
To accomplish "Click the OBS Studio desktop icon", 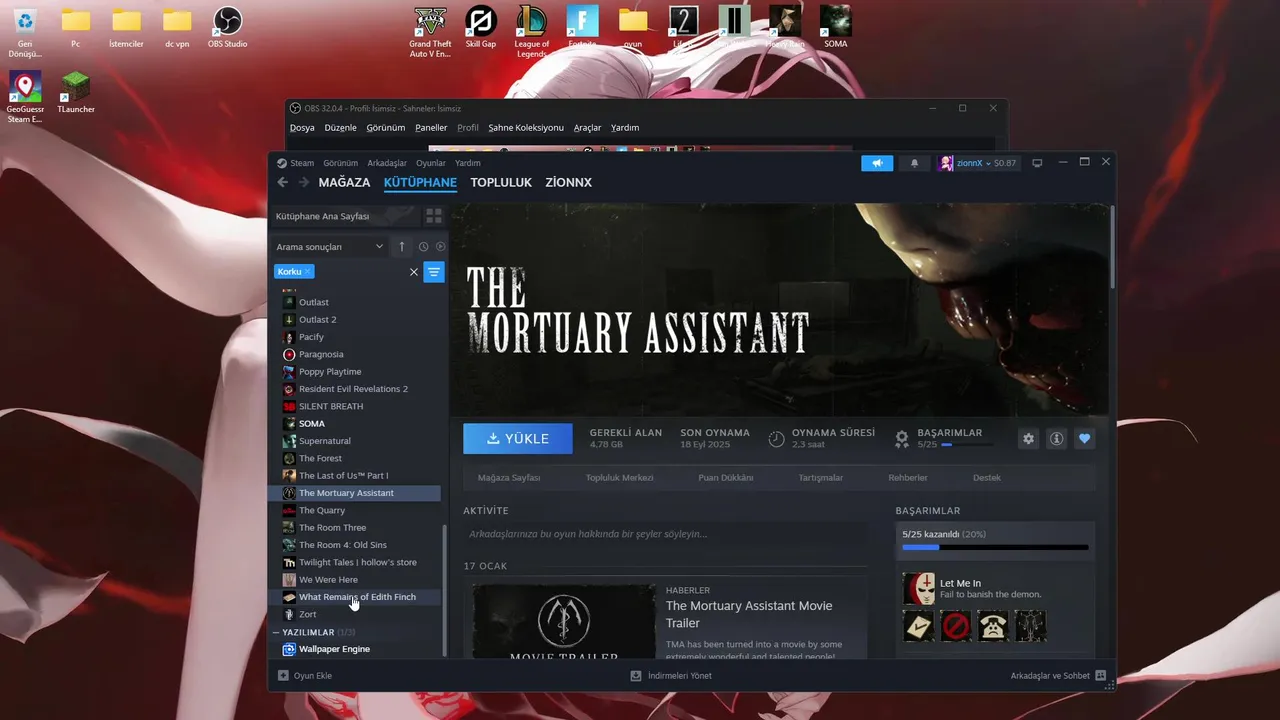I will coord(227,28).
